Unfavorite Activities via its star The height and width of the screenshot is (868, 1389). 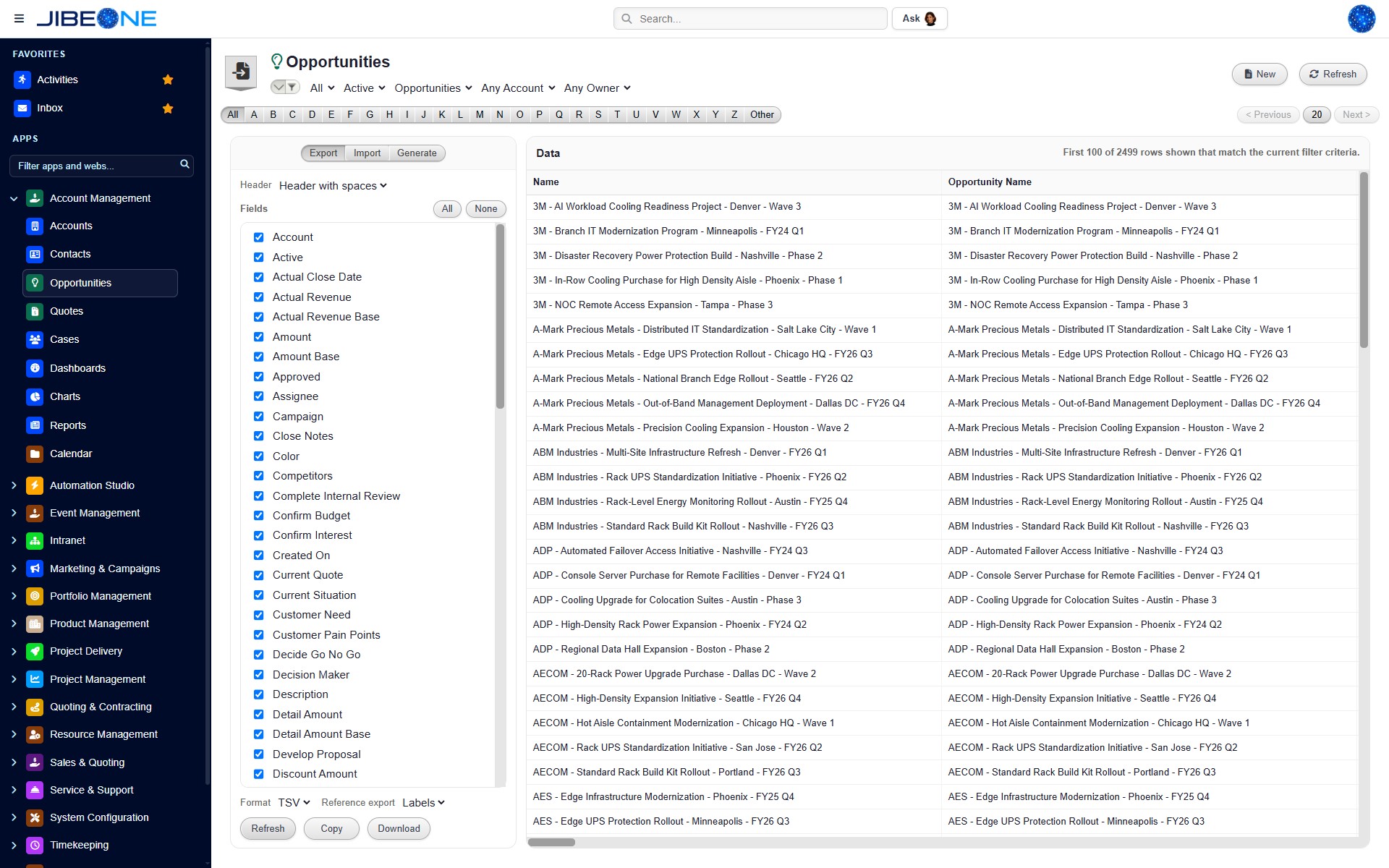tap(168, 80)
